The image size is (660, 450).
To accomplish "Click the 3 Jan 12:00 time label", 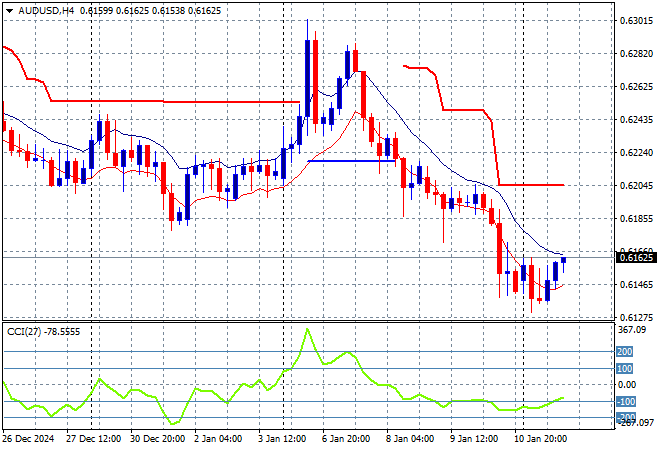I will [x=282, y=439].
